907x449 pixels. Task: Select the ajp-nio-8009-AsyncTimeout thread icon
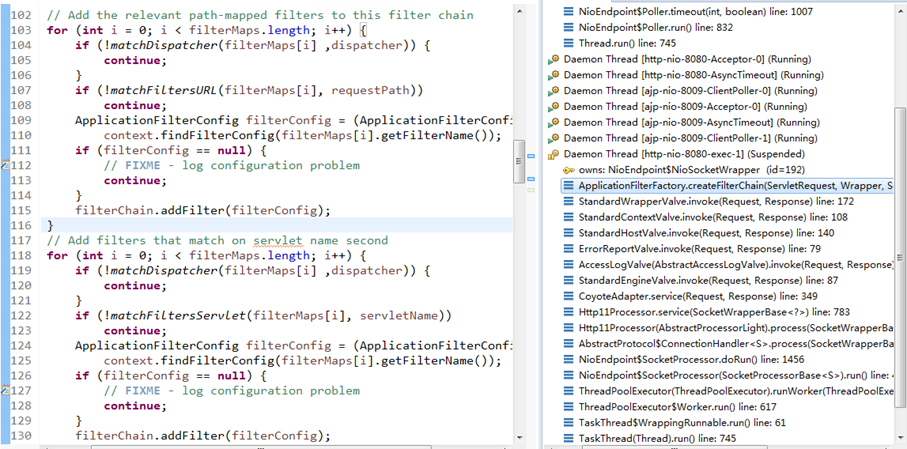(x=554, y=122)
